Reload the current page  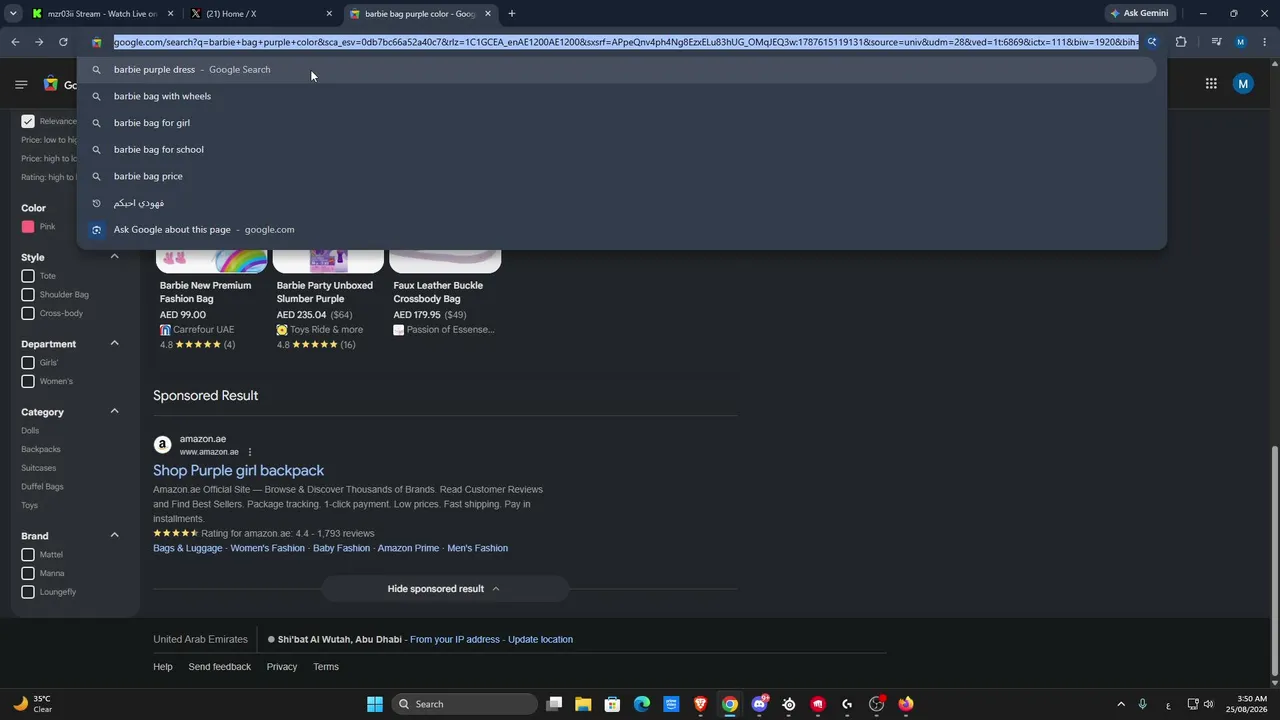coord(63,42)
